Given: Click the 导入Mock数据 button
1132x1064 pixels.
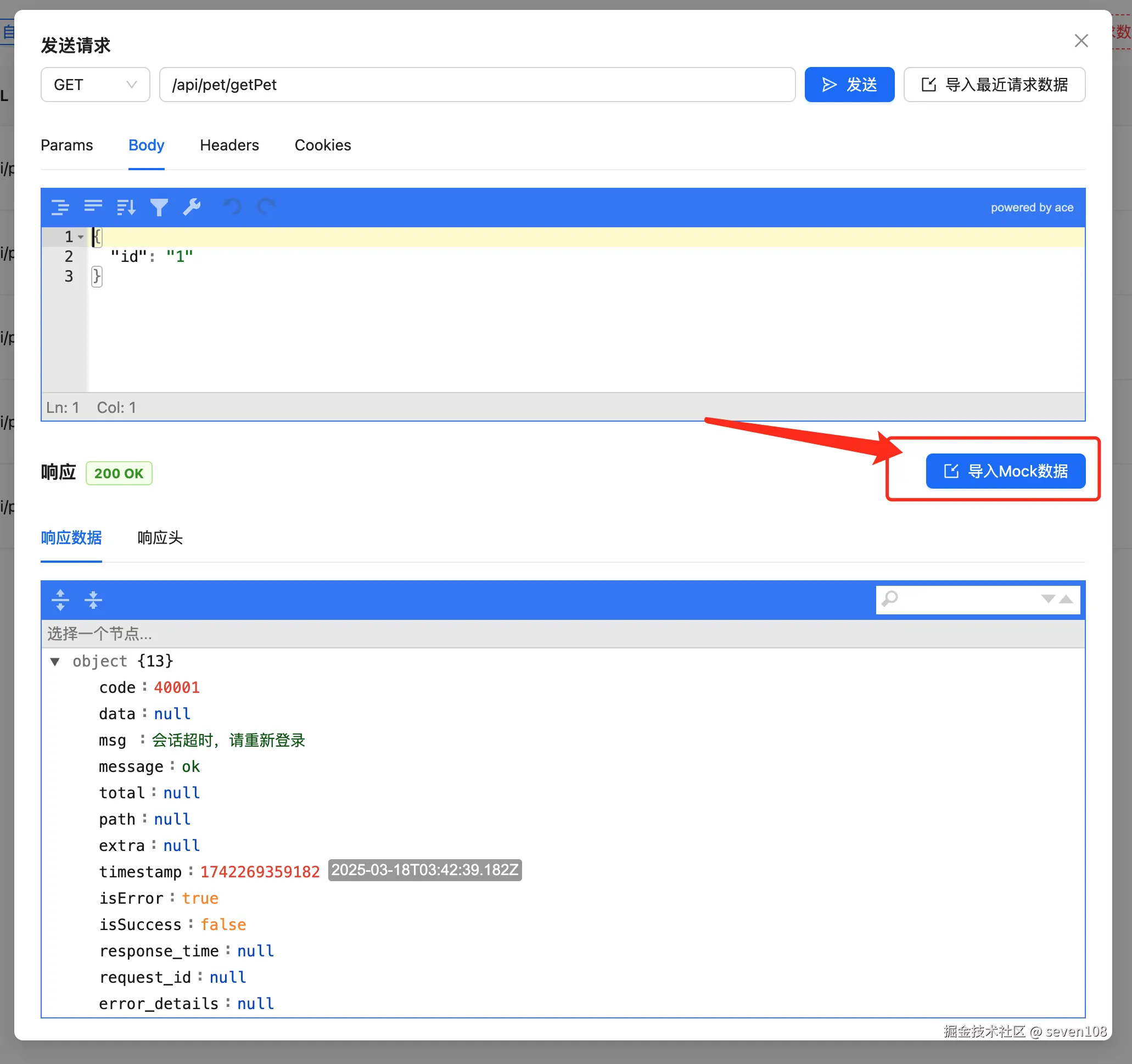Looking at the screenshot, I should point(1005,471).
